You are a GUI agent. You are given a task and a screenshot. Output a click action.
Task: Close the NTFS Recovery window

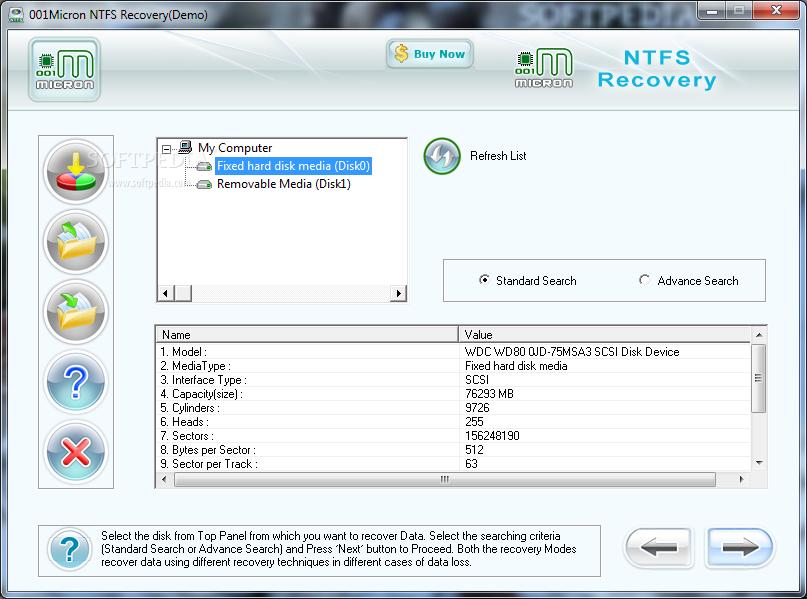tap(777, 10)
